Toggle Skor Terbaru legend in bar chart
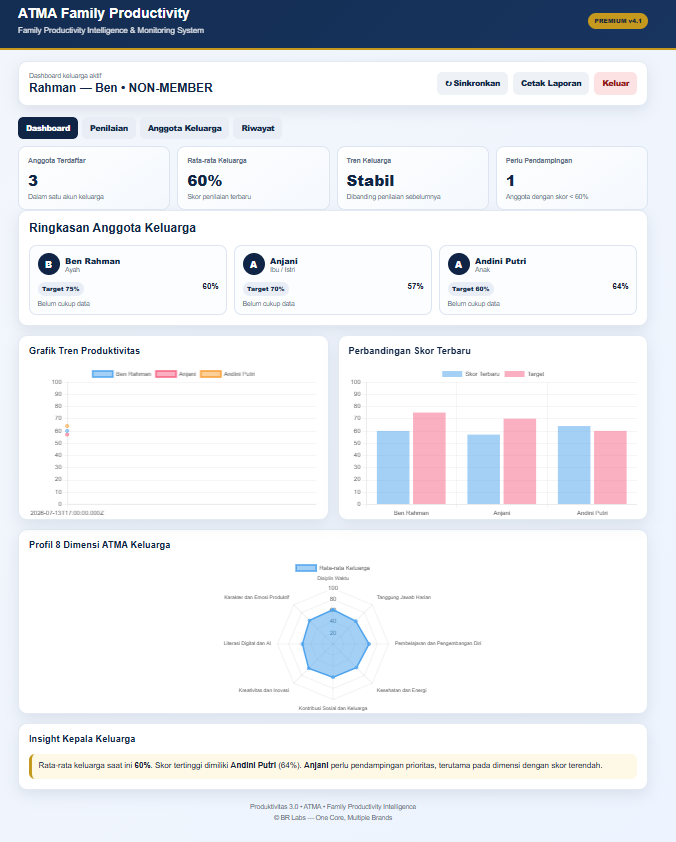The image size is (676, 842). [x=471, y=374]
